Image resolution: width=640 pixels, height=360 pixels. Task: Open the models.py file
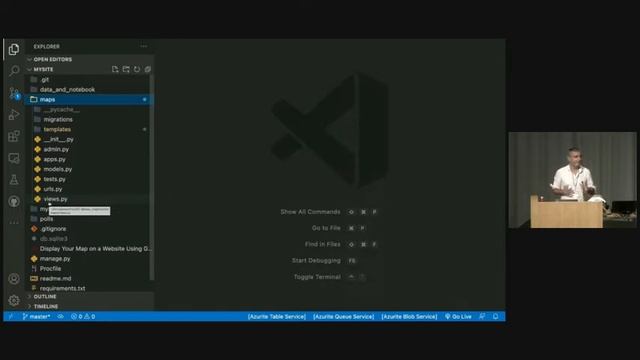click(88, 169)
